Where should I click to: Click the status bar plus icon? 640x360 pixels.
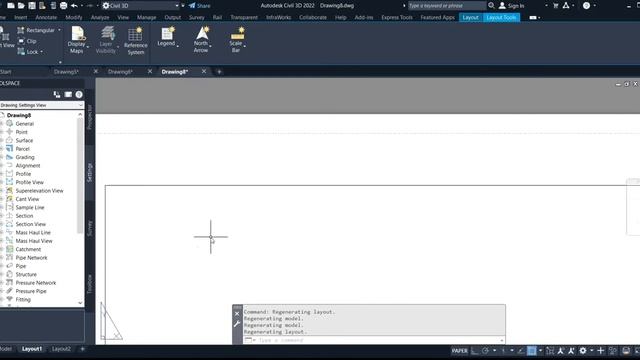coord(600,351)
